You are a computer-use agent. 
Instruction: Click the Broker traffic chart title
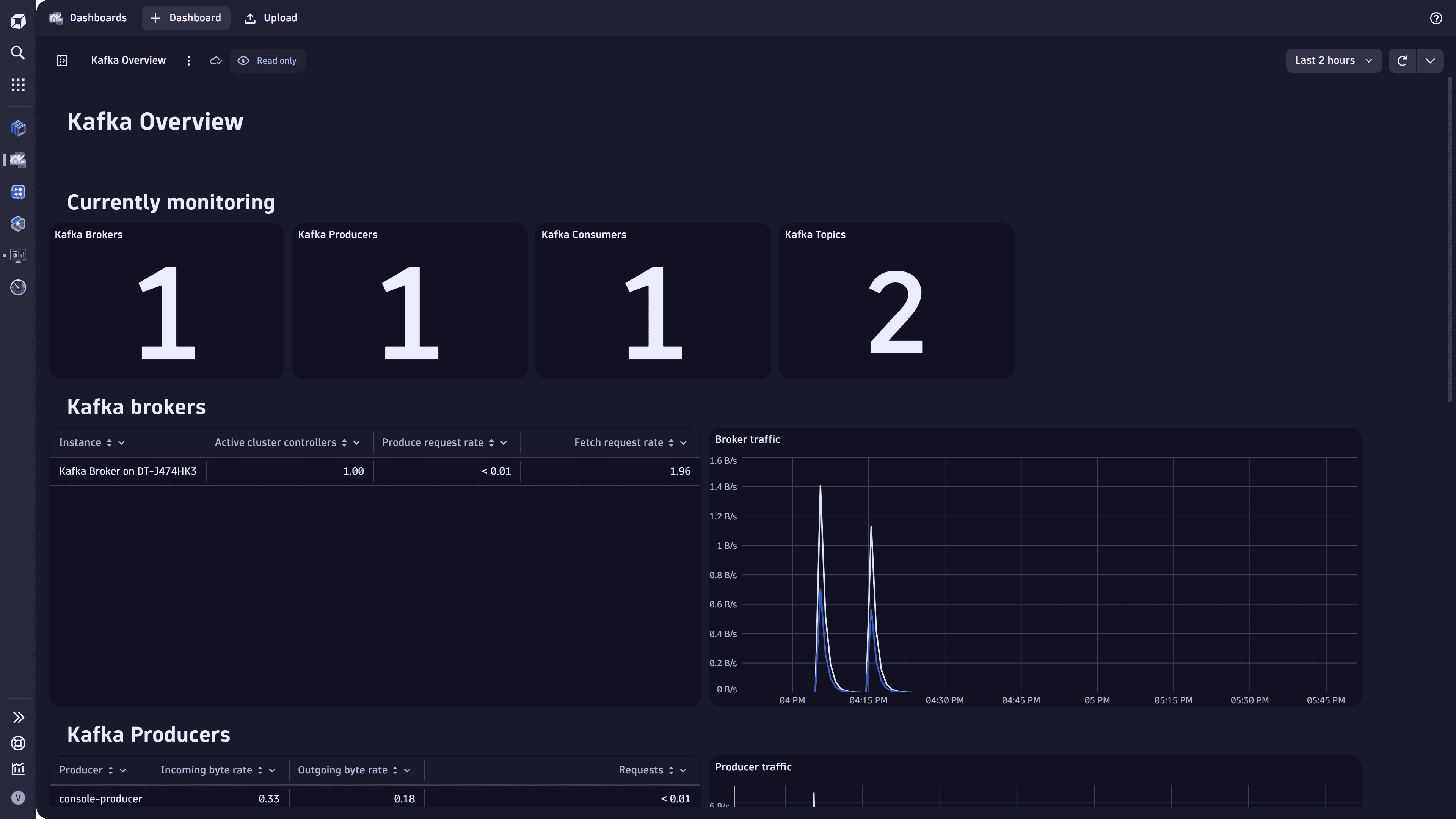[747, 439]
